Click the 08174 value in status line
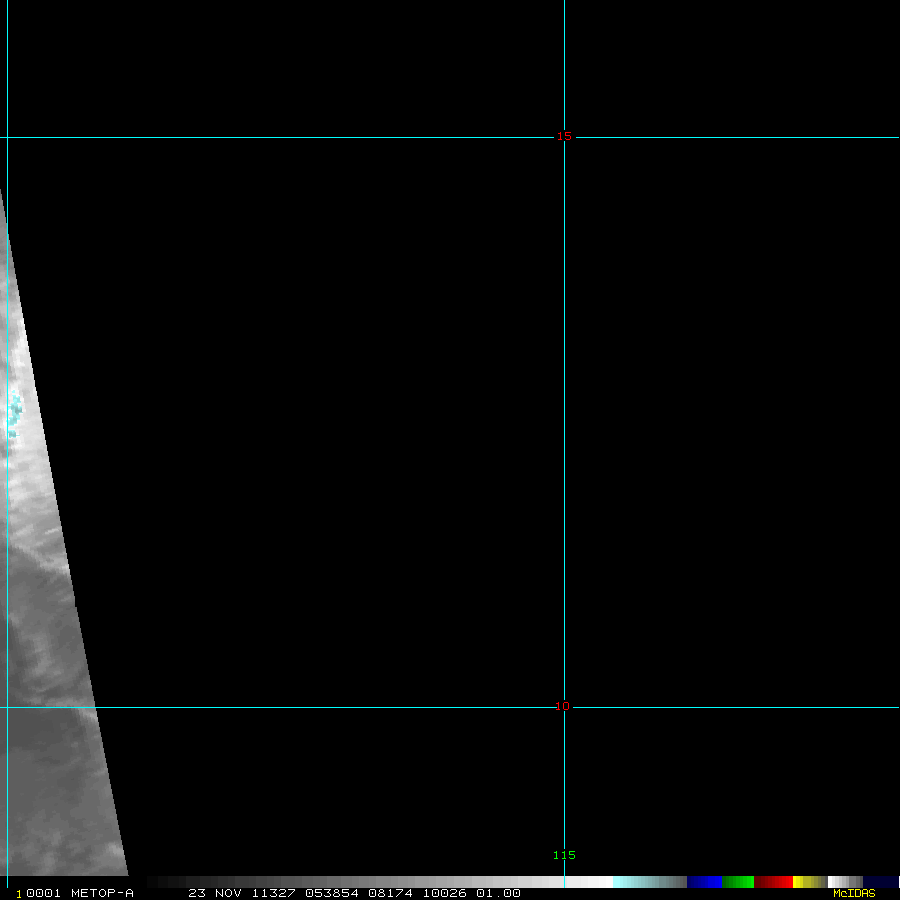Image resolution: width=900 pixels, height=900 pixels. [387, 893]
